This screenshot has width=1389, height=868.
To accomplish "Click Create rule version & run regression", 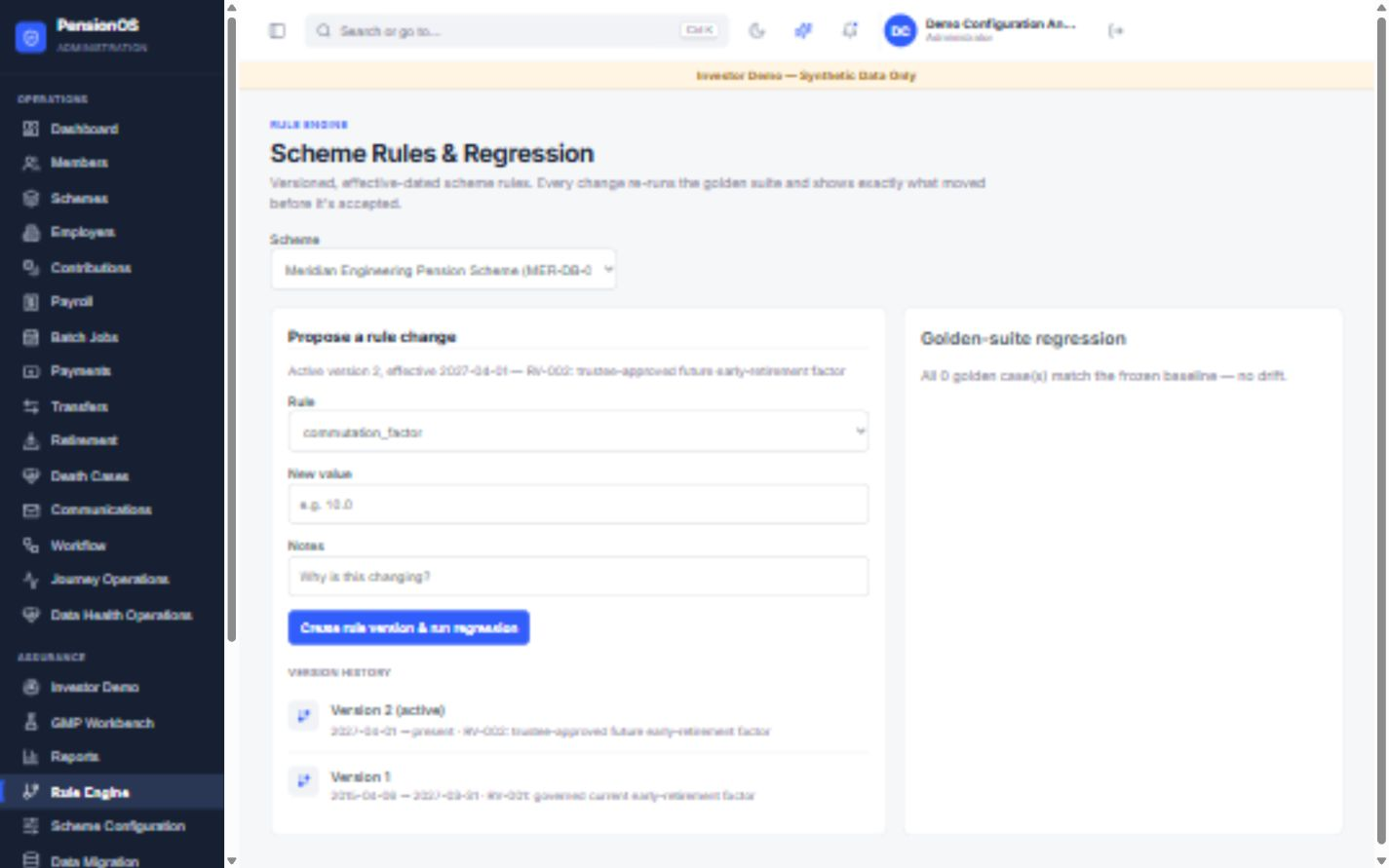I will pos(408,627).
